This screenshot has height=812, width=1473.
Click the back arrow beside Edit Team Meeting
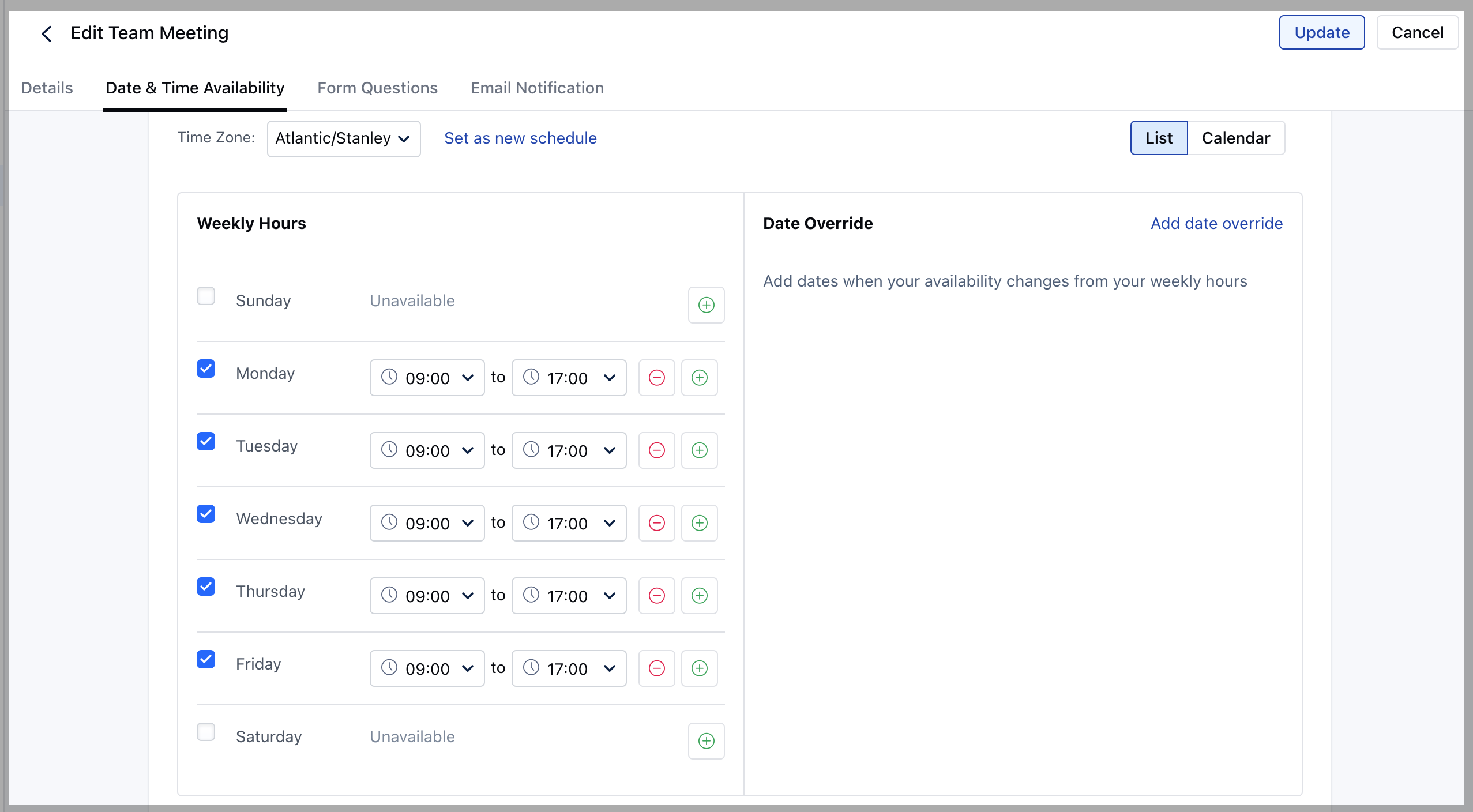(47, 33)
